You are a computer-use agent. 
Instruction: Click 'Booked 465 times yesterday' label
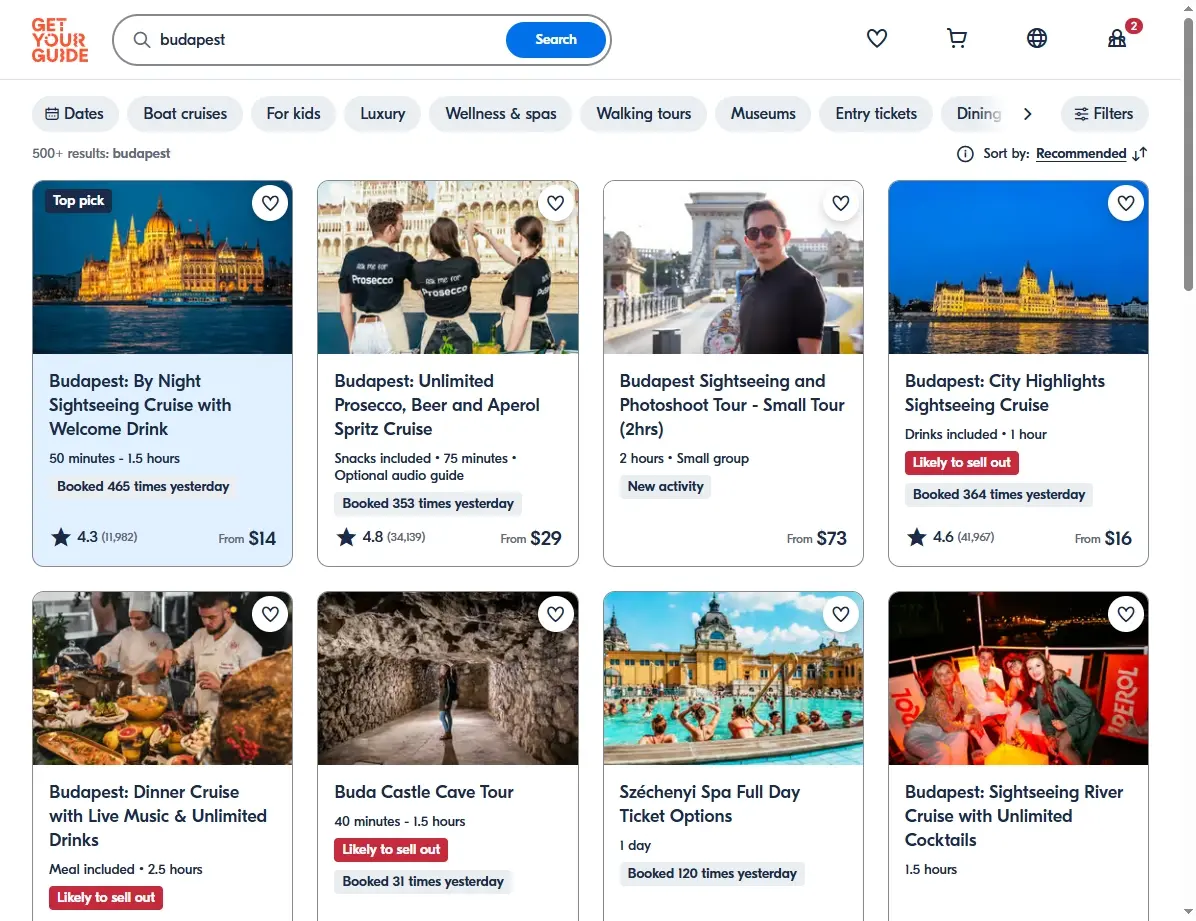pyautogui.click(x=143, y=487)
